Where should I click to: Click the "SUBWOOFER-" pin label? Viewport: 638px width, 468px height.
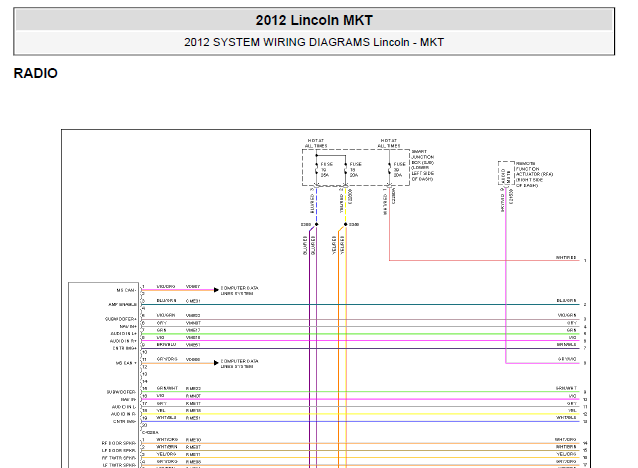click(x=121, y=392)
